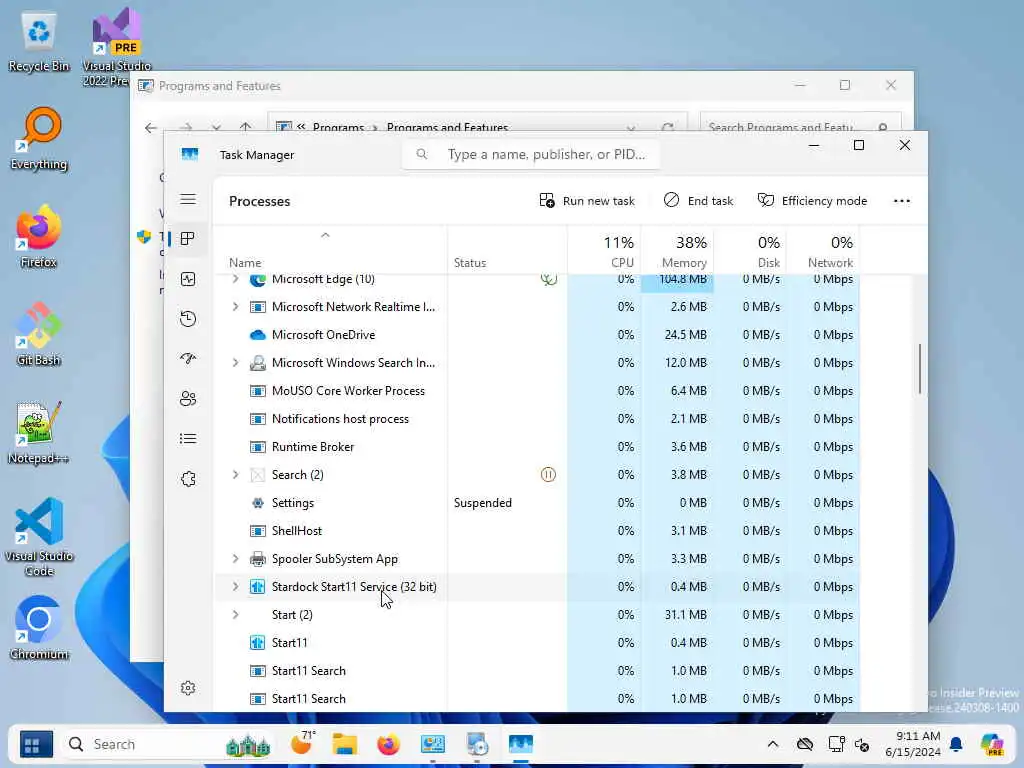Expand the Search (2) process group

[x=235, y=475]
